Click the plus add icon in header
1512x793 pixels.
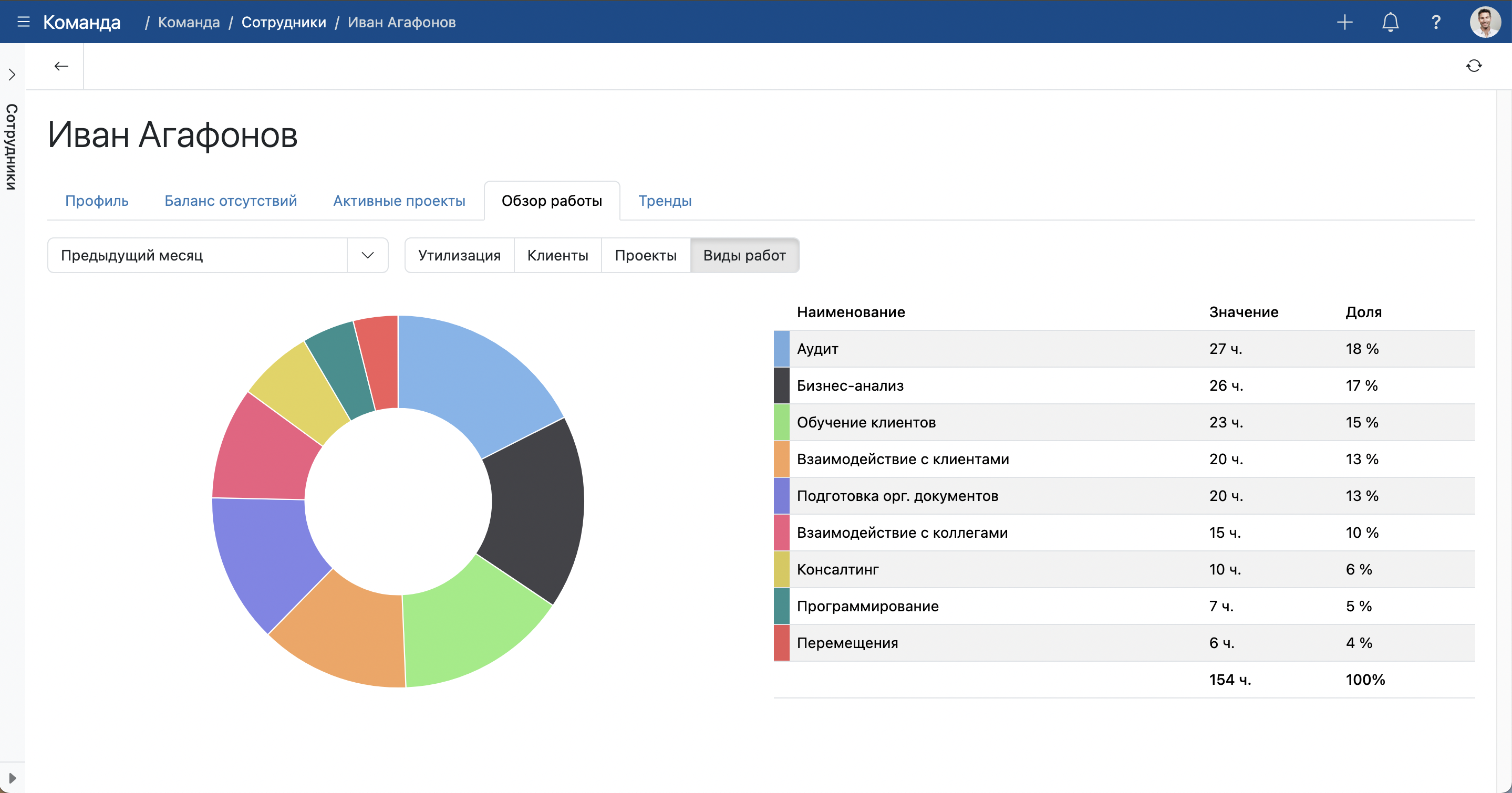[1344, 22]
